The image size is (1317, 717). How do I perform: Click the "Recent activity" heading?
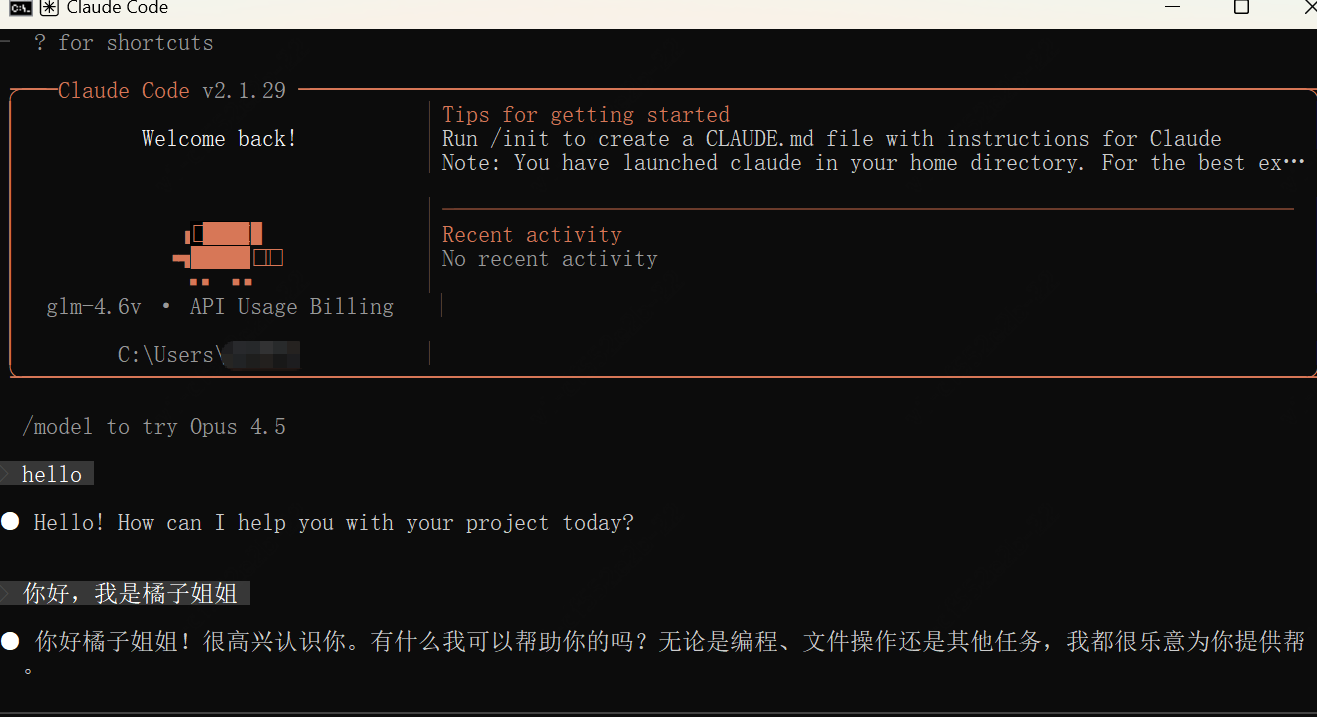coord(531,235)
